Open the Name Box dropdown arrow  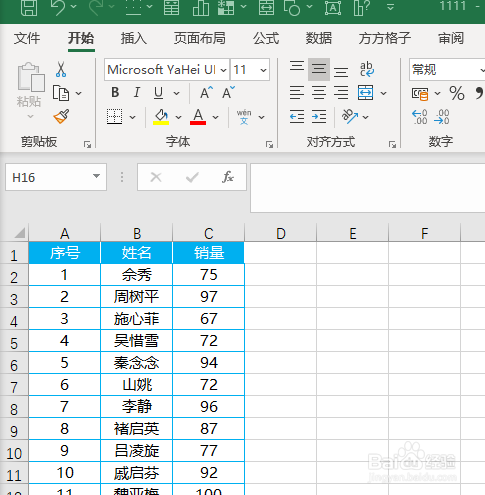[96, 176]
